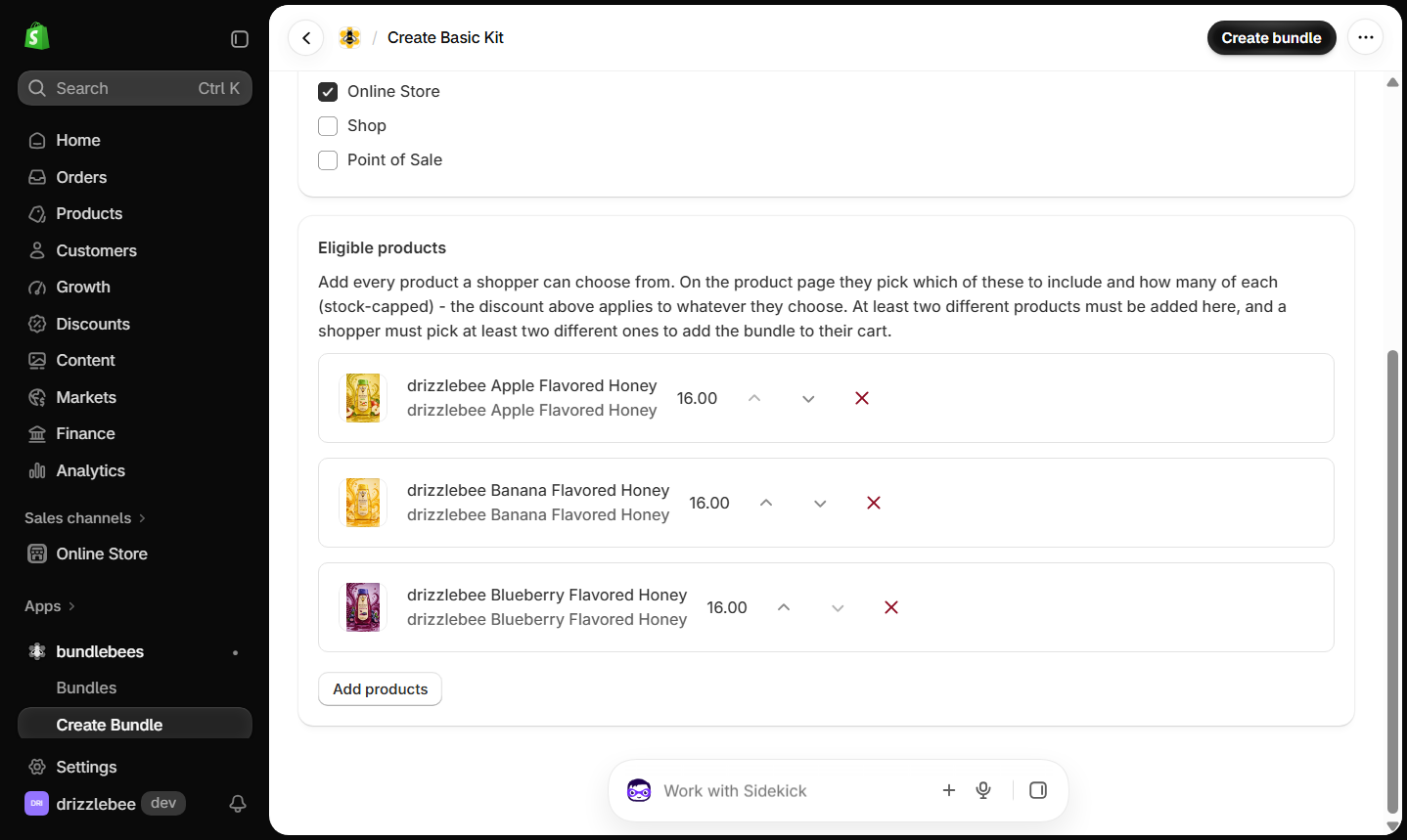The width and height of the screenshot is (1407, 840).
Task: Collapse sidebar using the panel toggle icon
Action: pyautogui.click(x=240, y=39)
